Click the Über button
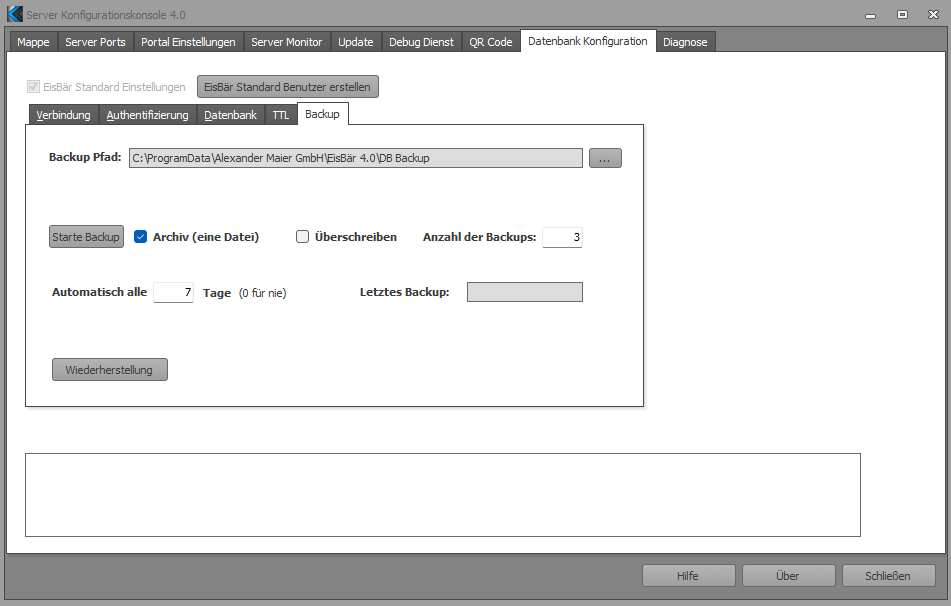The width and height of the screenshot is (951, 606). [788, 576]
